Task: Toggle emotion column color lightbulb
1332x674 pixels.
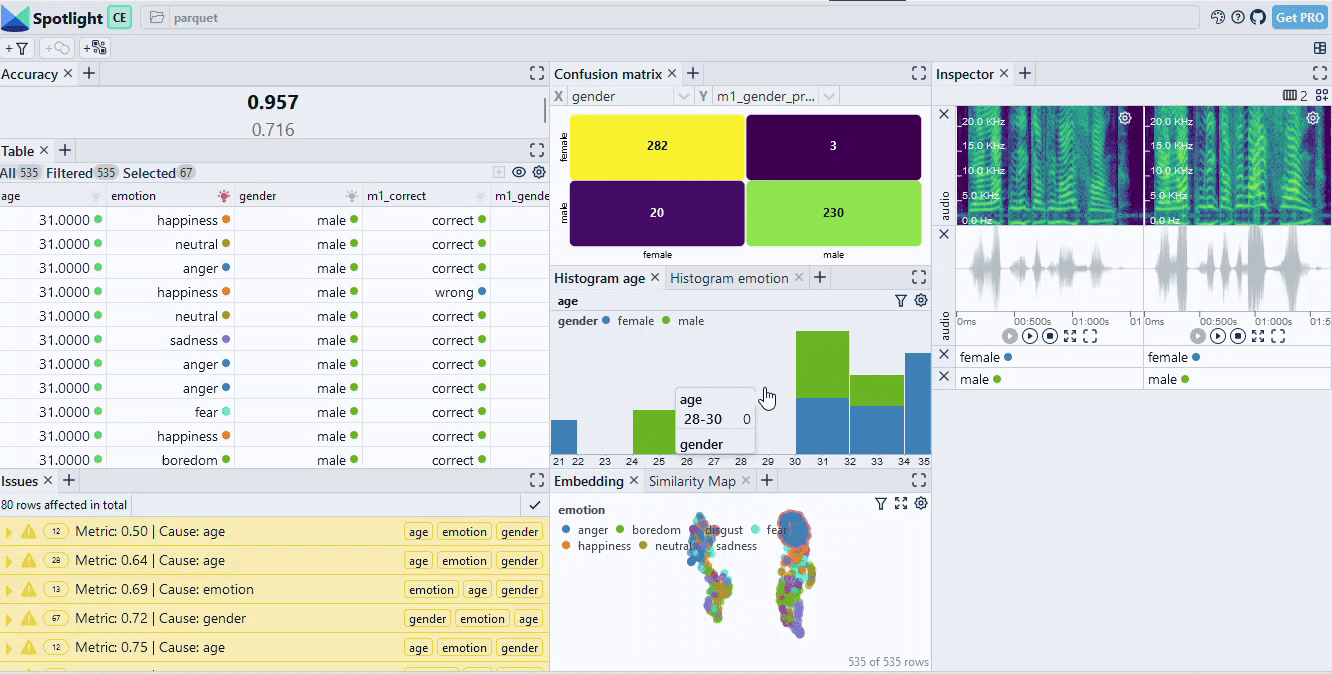Action: coord(224,196)
